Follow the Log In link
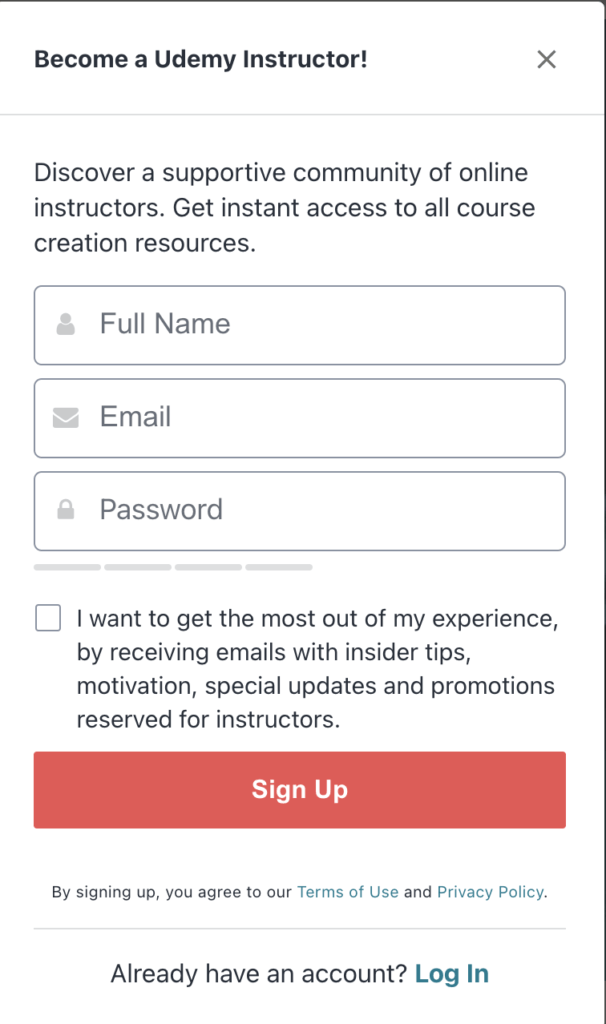The height and width of the screenshot is (1024, 606). coord(452,973)
